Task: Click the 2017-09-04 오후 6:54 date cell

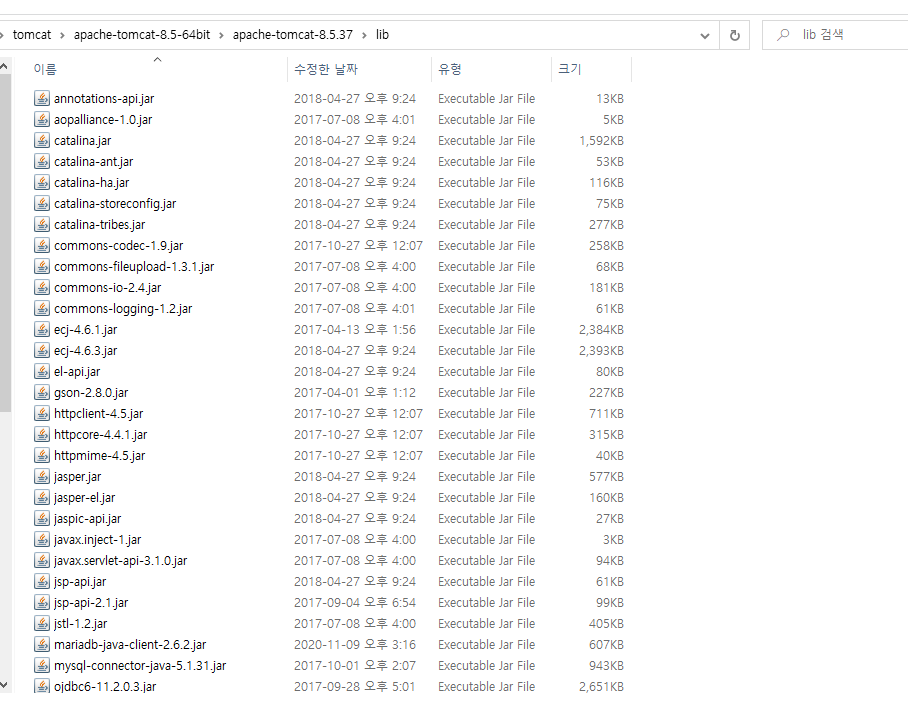Action: tap(354, 603)
